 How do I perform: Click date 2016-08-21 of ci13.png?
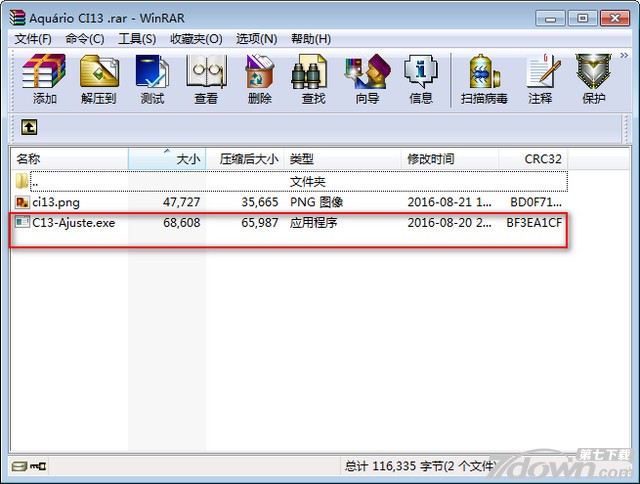tap(449, 202)
